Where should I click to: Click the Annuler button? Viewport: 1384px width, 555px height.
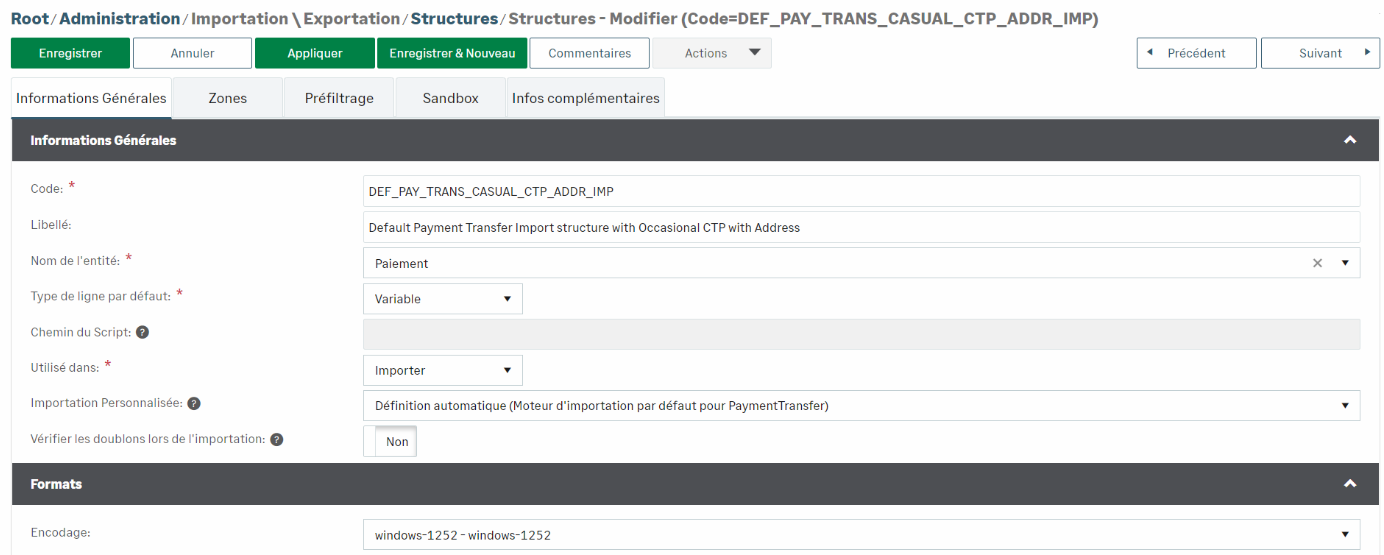(x=192, y=54)
